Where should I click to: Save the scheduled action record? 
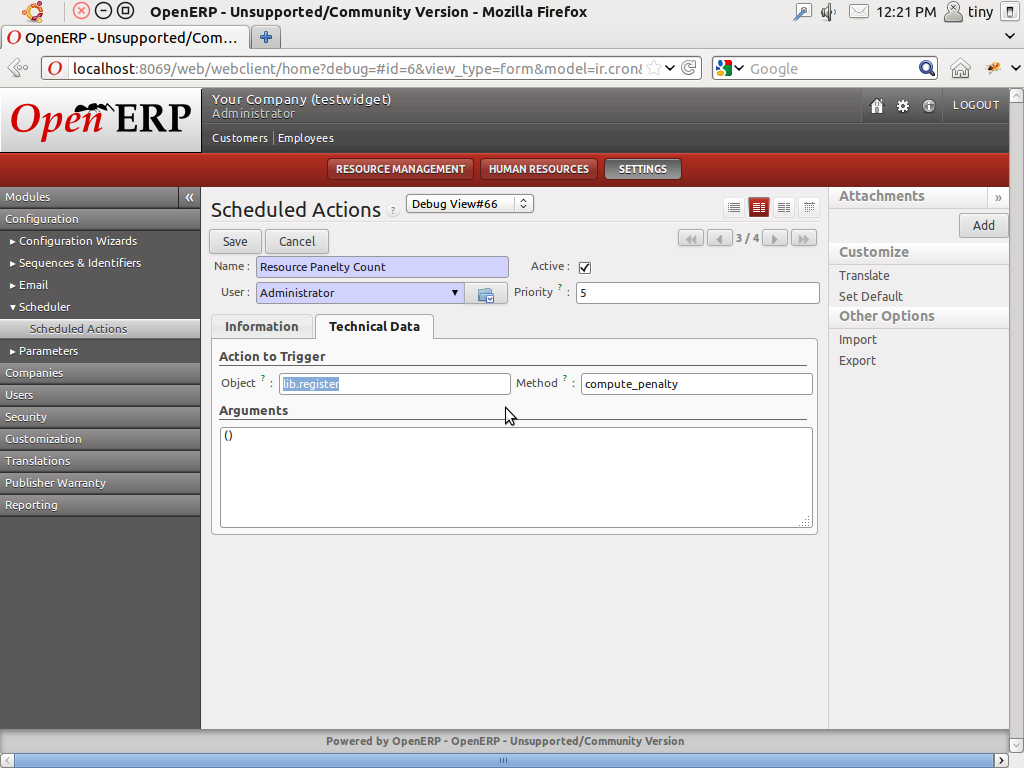[x=234, y=241]
